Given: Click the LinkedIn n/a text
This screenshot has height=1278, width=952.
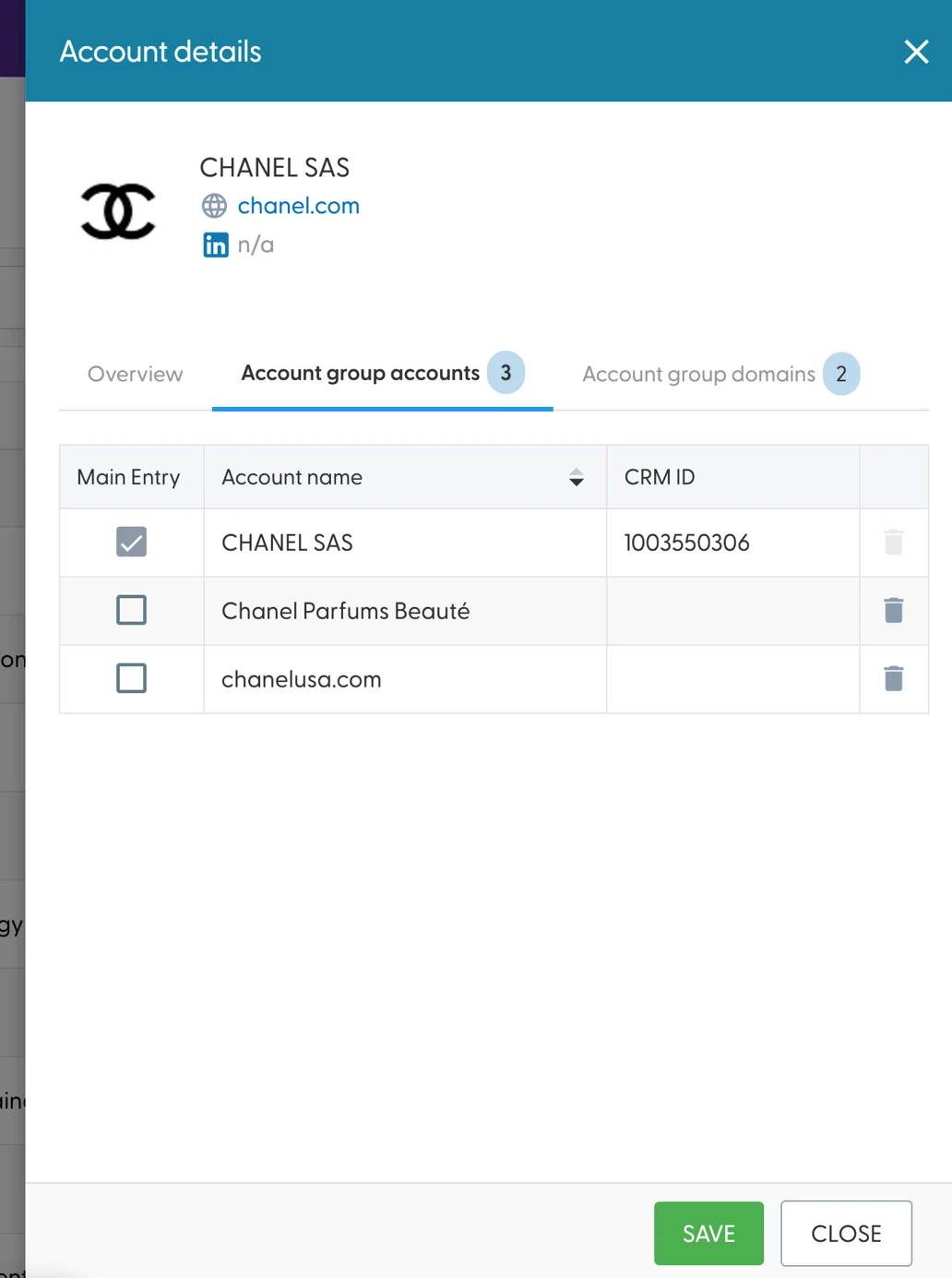Looking at the screenshot, I should (256, 245).
